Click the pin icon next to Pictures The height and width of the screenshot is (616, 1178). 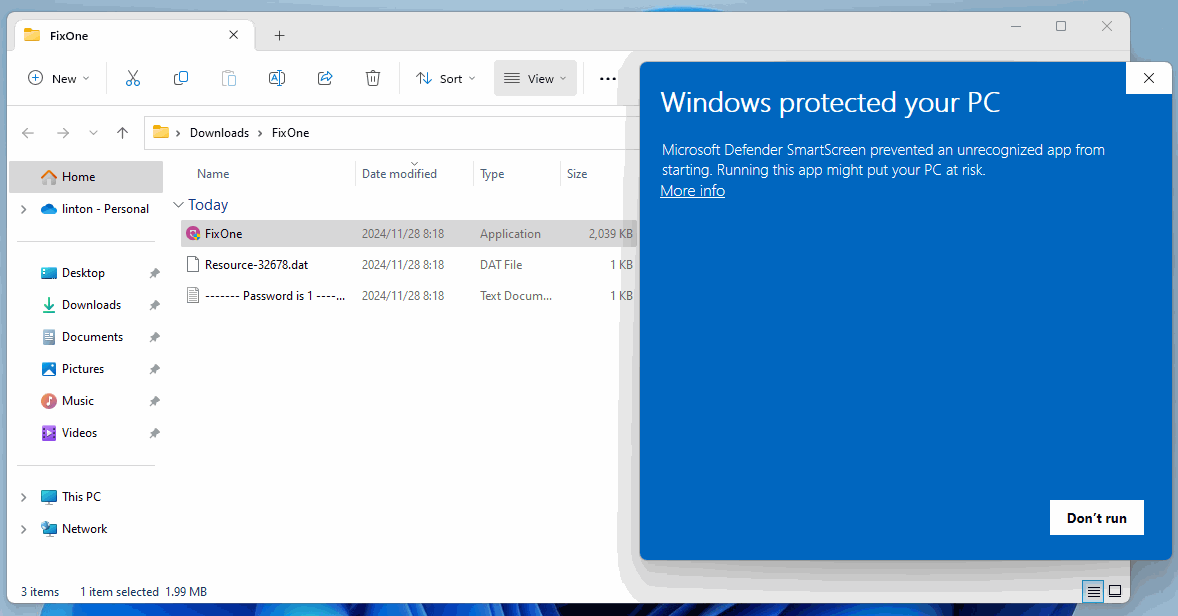[x=155, y=369]
